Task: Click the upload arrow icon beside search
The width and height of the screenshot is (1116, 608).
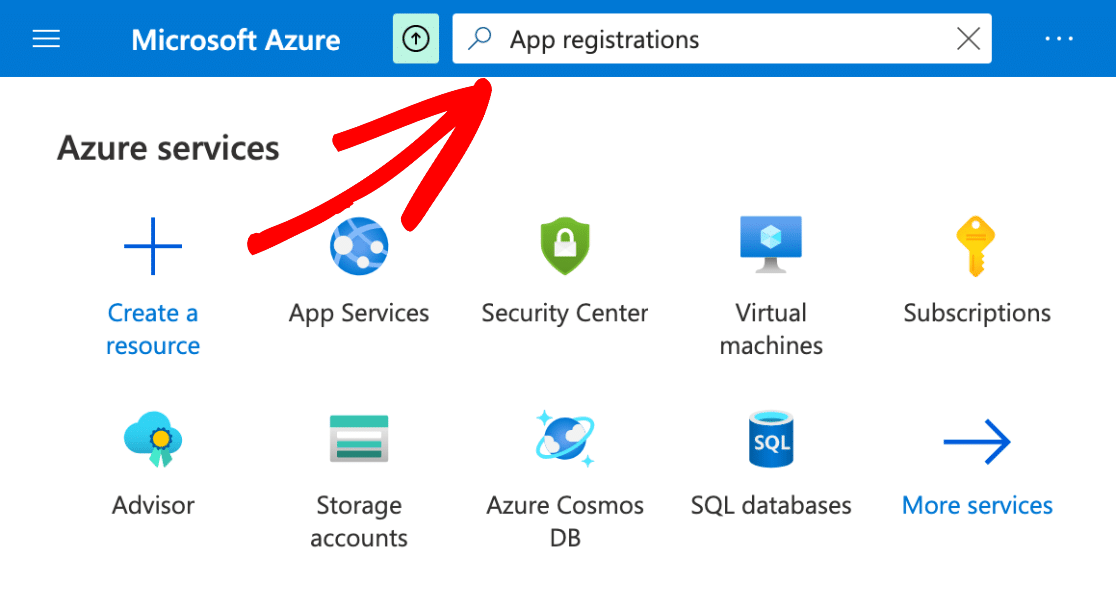Action: pyautogui.click(x=415, y=39)
